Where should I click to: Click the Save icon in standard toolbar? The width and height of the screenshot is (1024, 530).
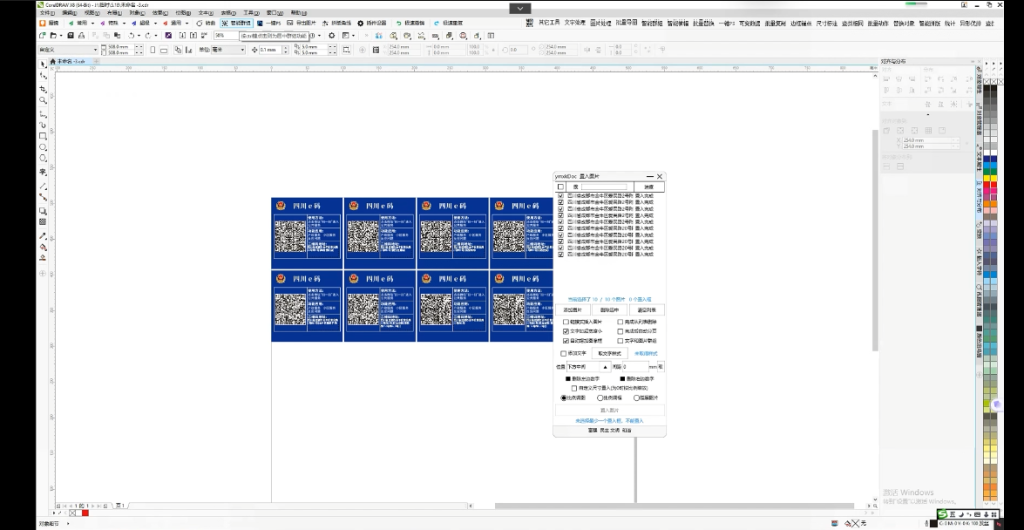pyautogui.click(x=70, y=35)
